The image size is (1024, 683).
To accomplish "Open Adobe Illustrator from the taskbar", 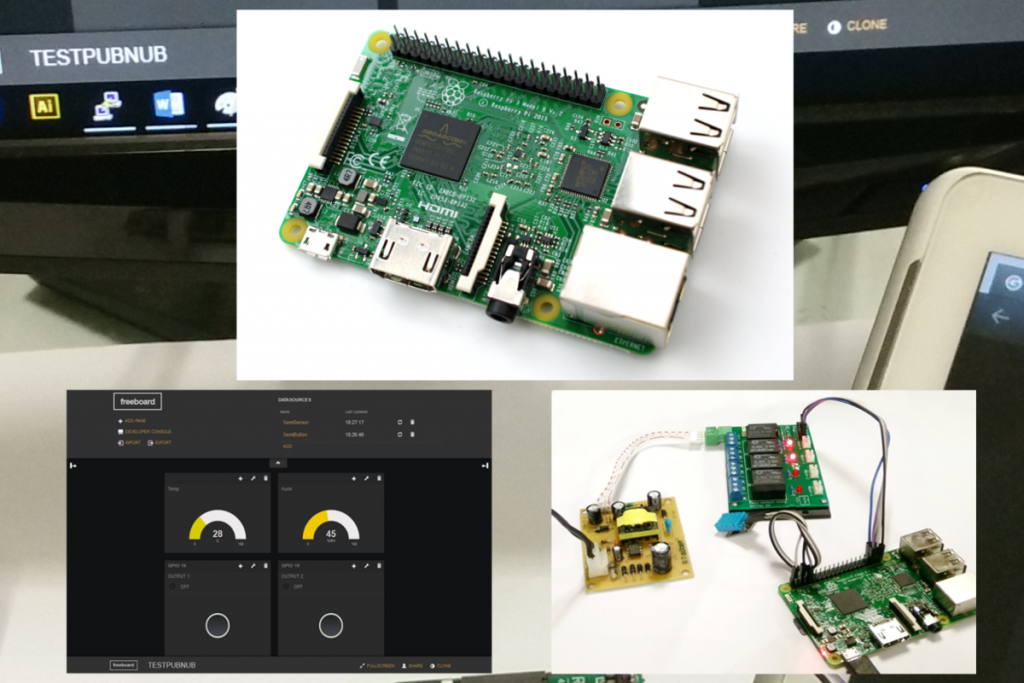I will click(44, 106).
